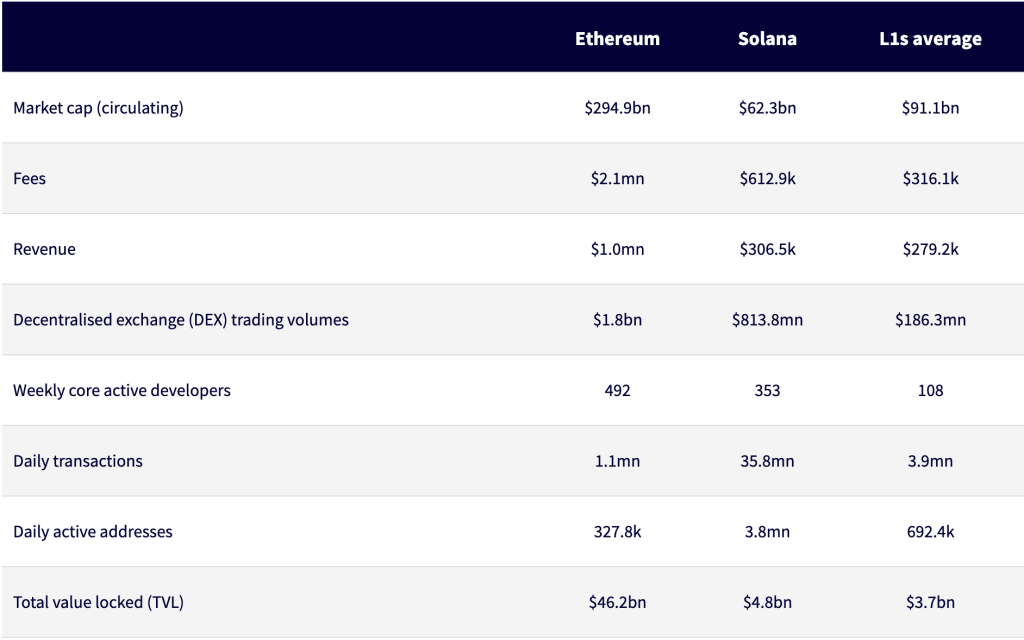Select the Daily transactions row label
1024x640 pixels.
78,460
